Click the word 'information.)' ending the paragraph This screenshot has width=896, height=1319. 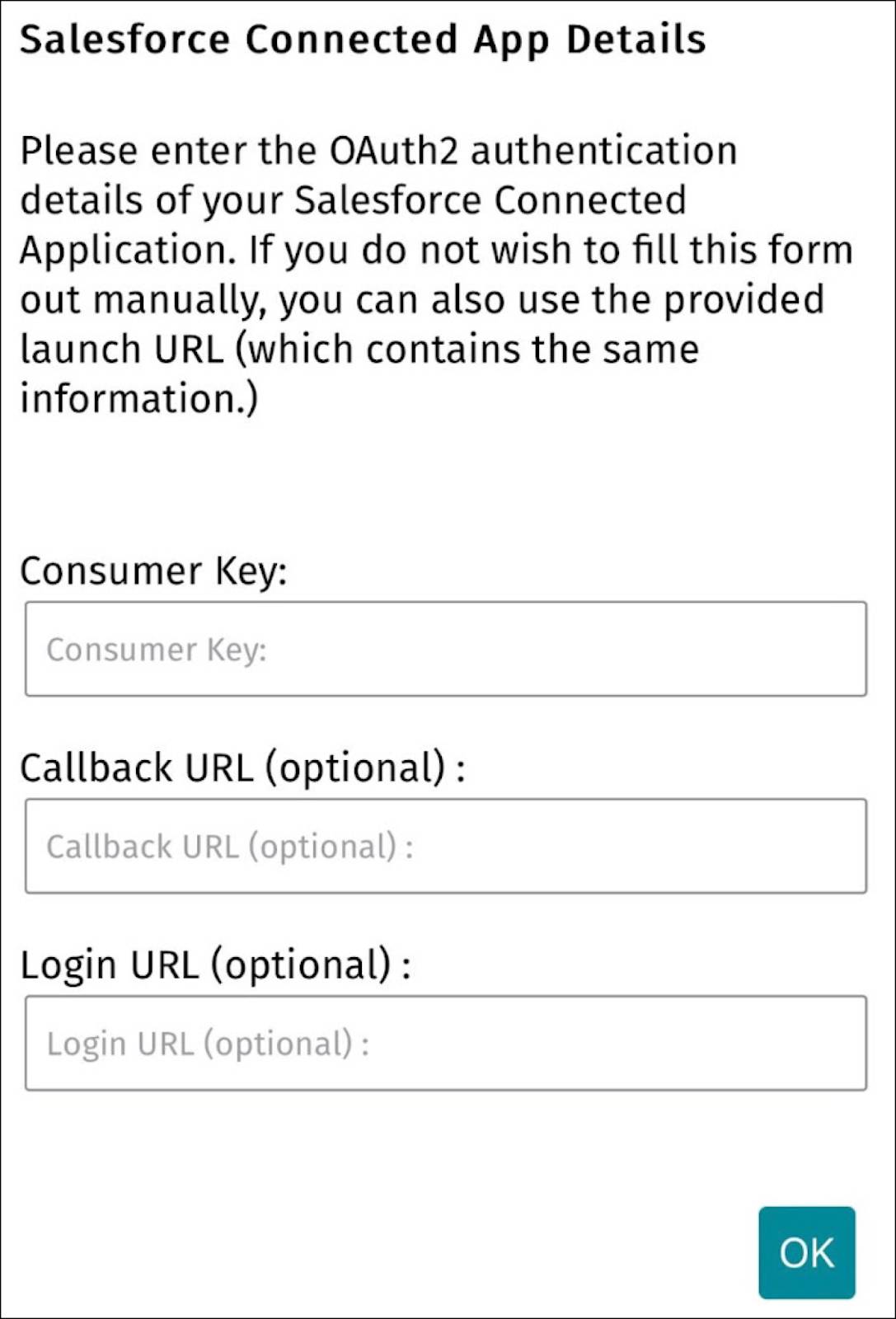coord(138,398)
